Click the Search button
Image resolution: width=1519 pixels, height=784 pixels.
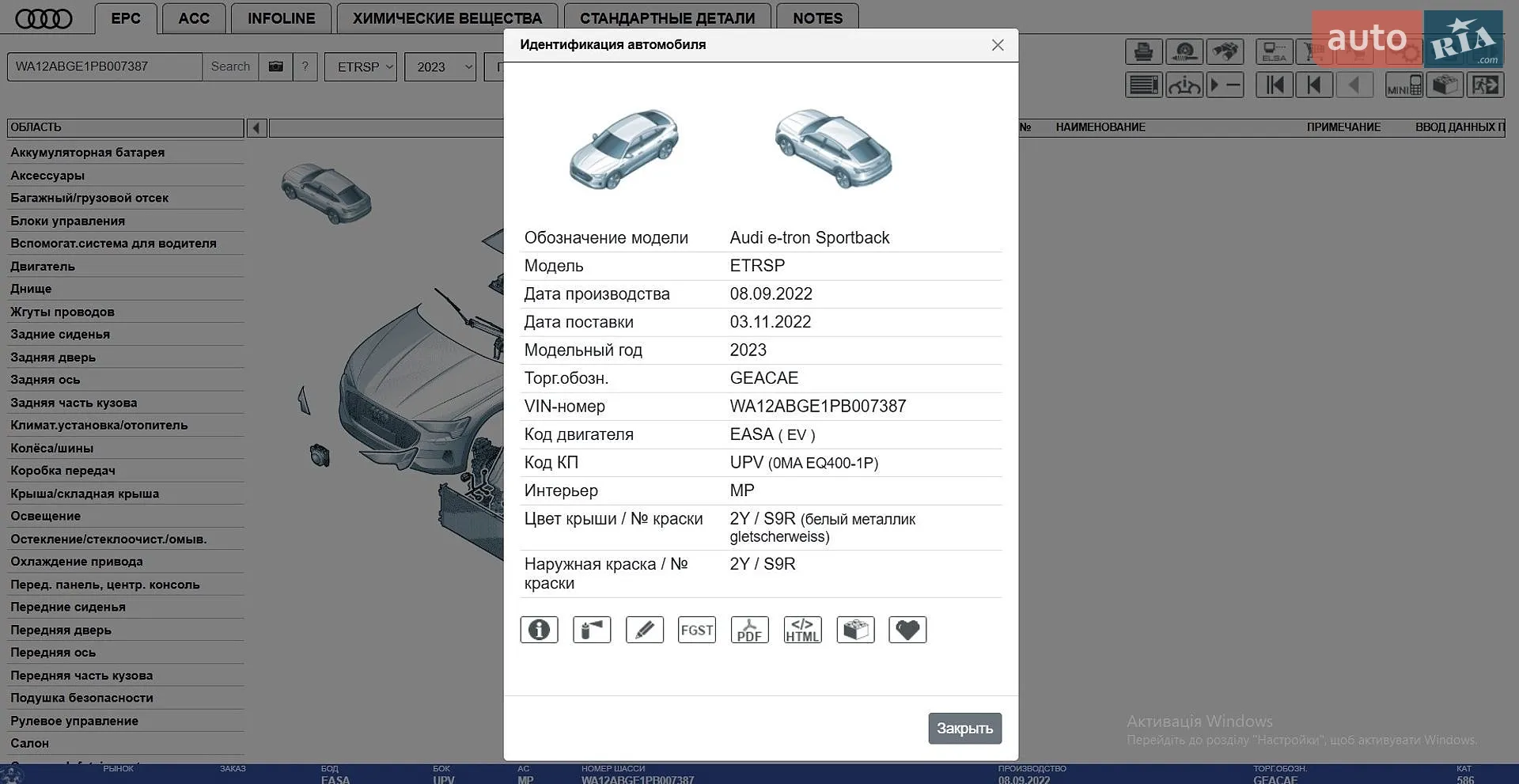click(x=230, y=66)
